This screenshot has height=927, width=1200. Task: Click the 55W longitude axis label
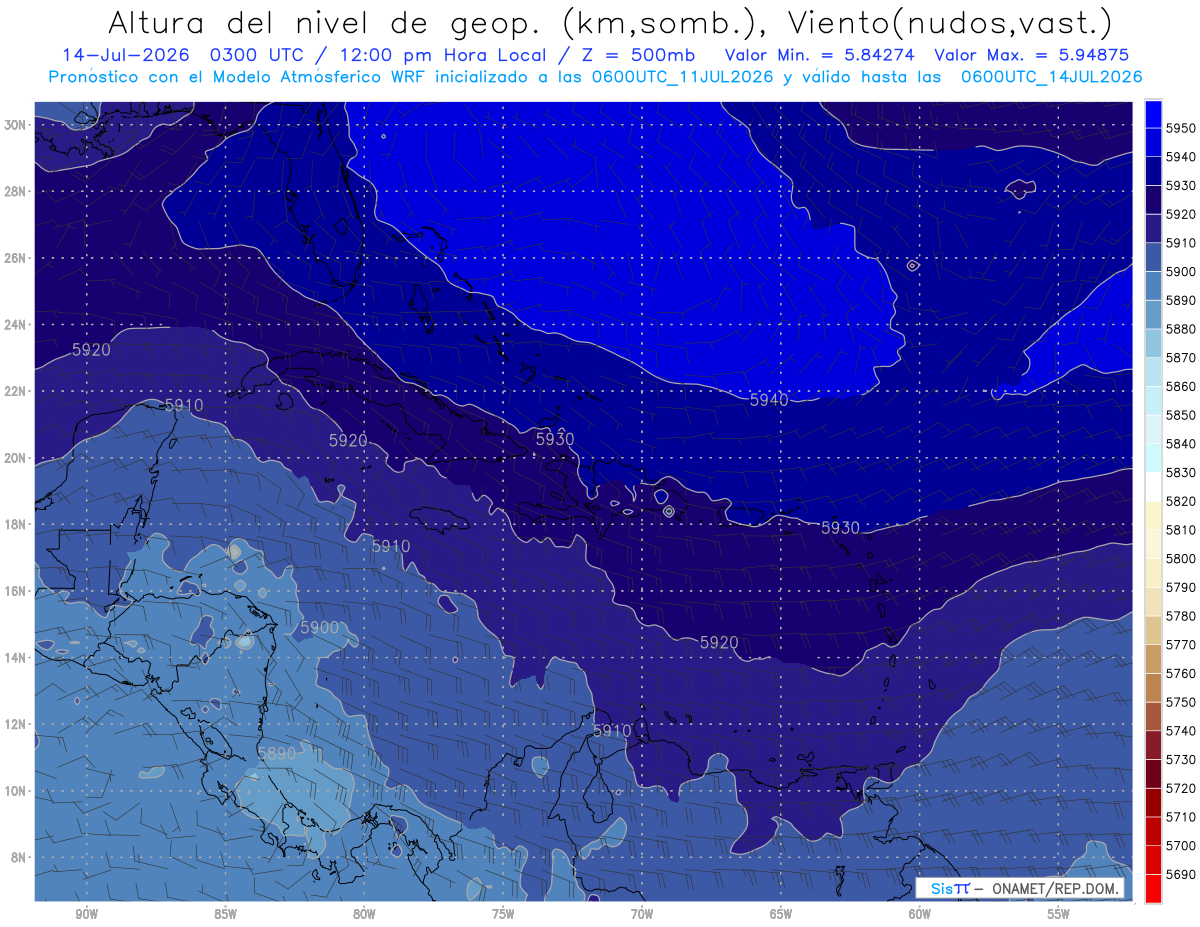click(x=1059, y=914)
